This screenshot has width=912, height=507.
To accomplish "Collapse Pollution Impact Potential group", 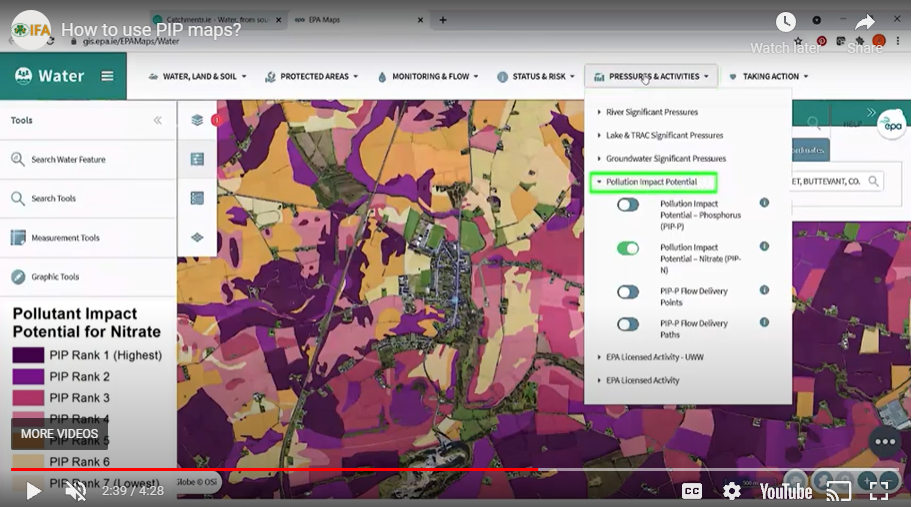I will (x=653, y=182).
